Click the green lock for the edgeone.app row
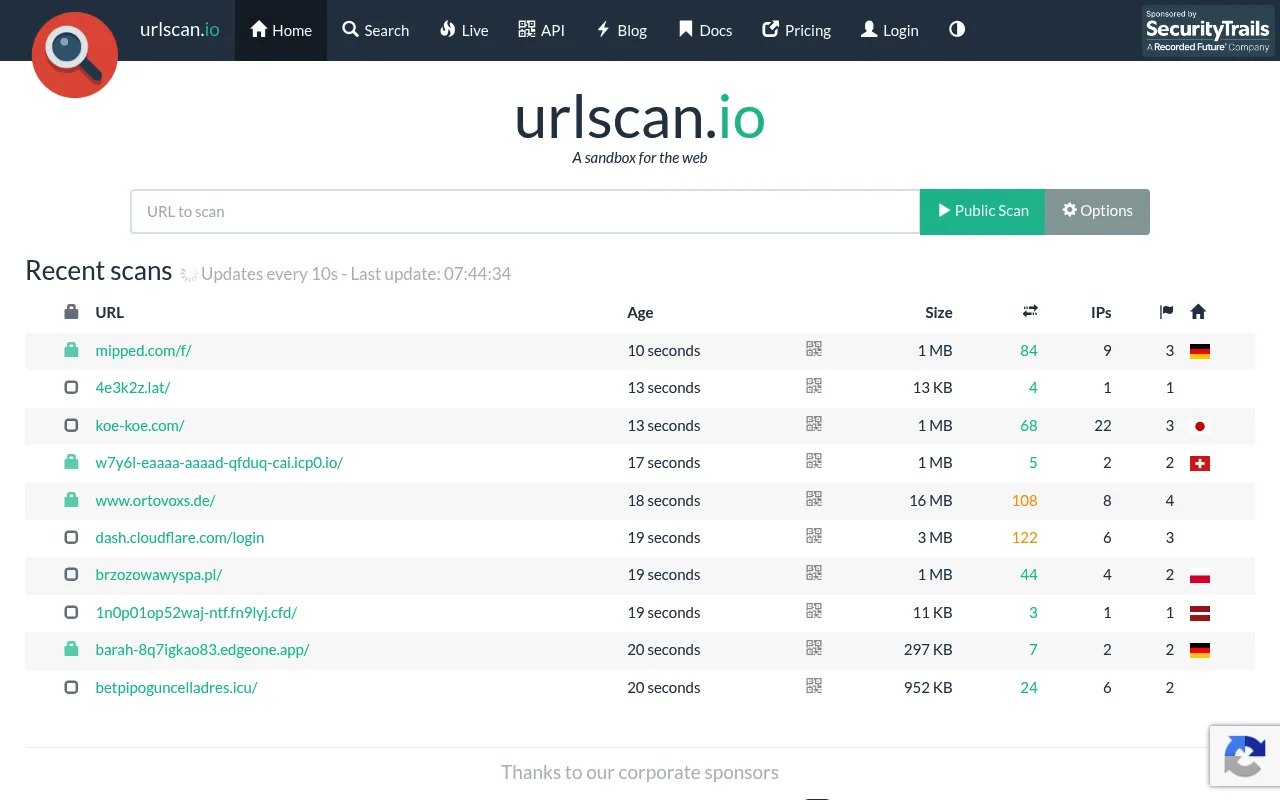 [71, 649]
